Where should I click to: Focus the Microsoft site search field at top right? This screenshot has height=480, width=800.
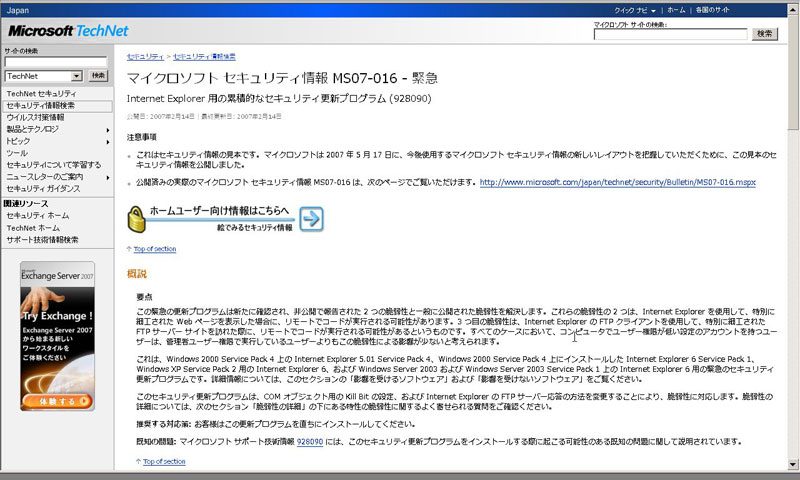(x=670, y=34)
